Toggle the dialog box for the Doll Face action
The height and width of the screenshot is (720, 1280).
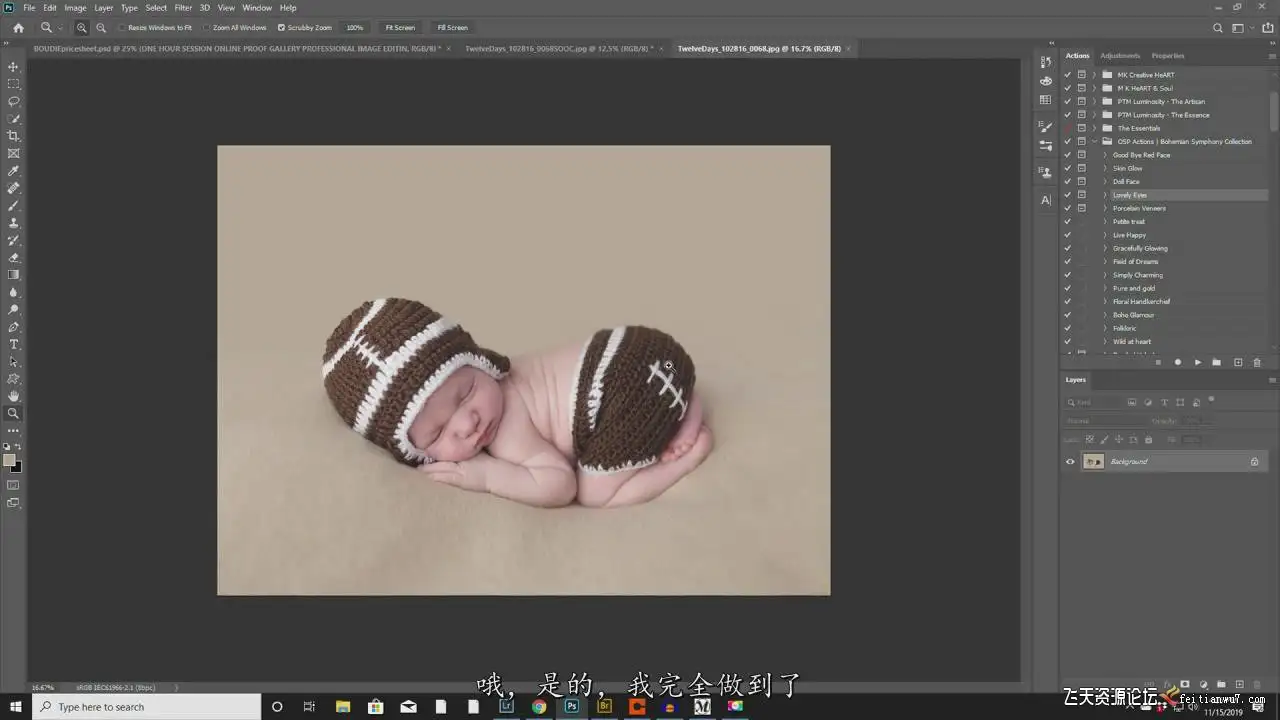click(1082, 181)
